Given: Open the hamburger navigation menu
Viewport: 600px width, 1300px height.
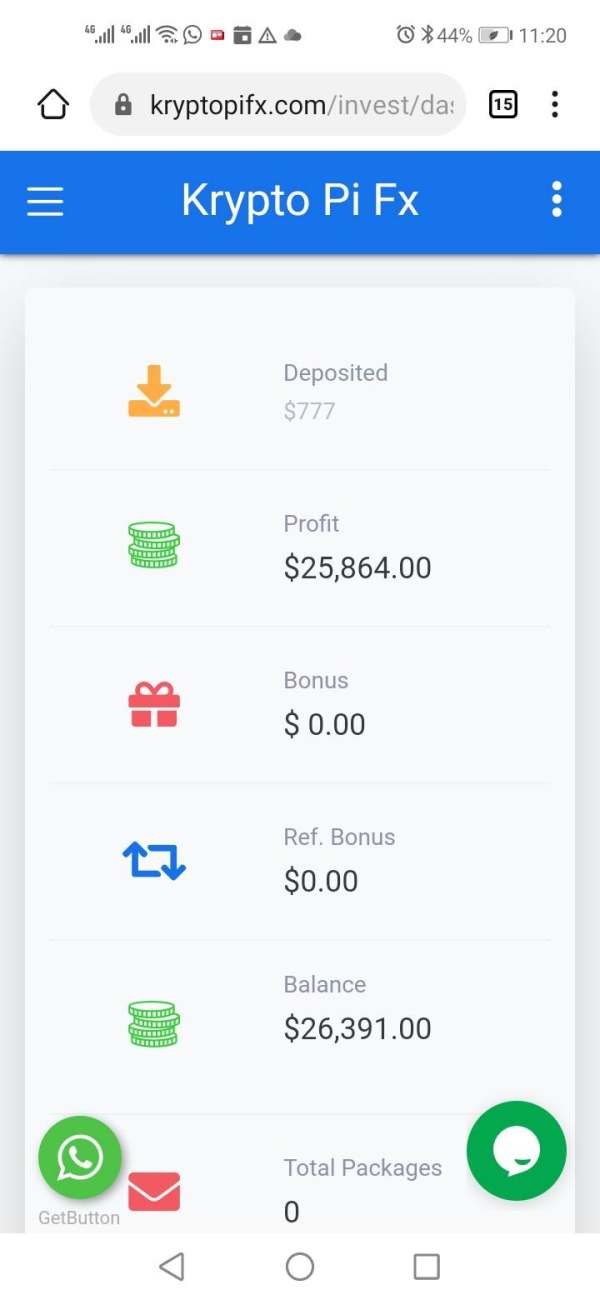Looking at the screenshot, I should pos(45,202).
